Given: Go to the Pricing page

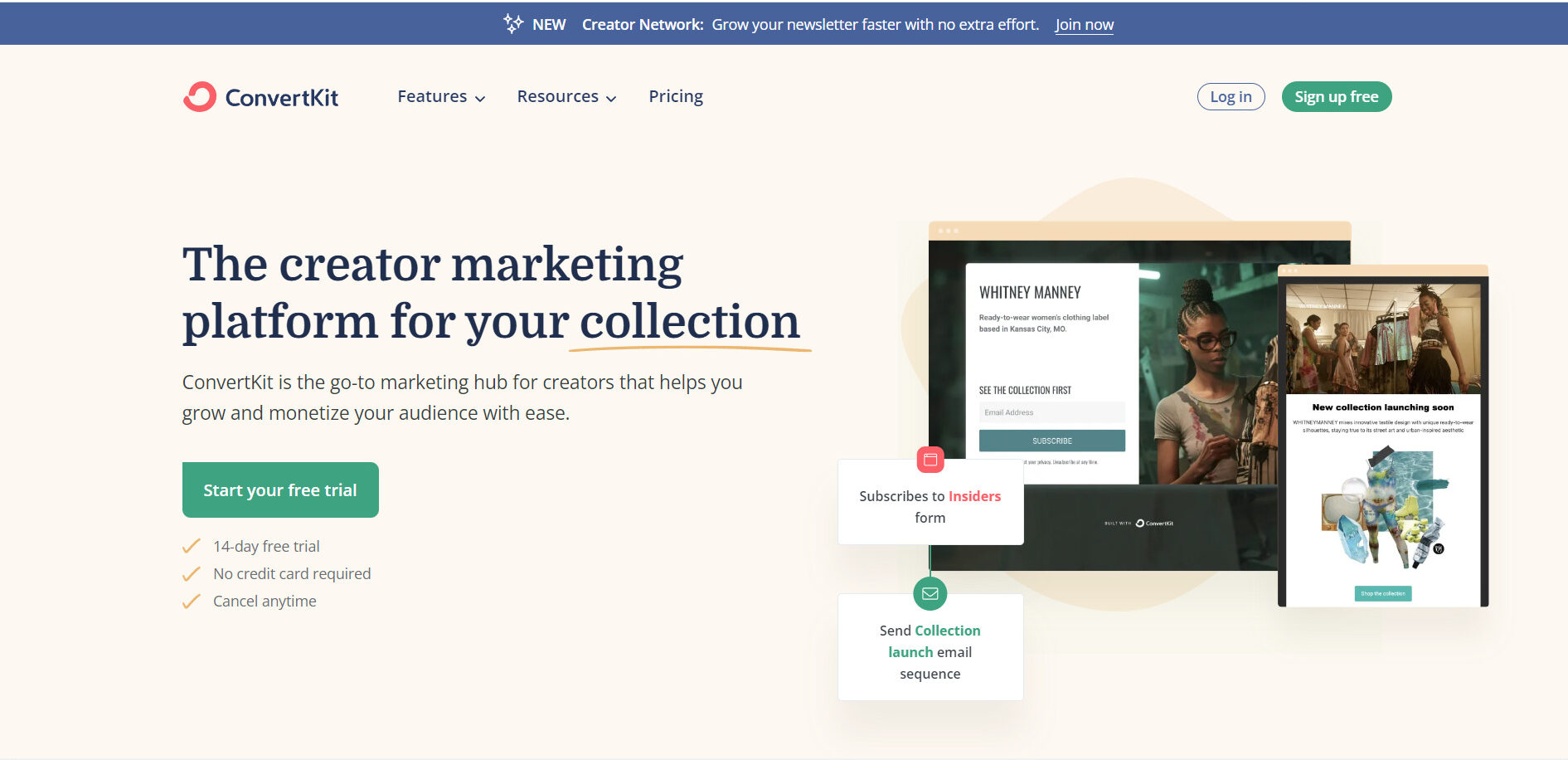Looking at the screenshot, I should (676, 96).
